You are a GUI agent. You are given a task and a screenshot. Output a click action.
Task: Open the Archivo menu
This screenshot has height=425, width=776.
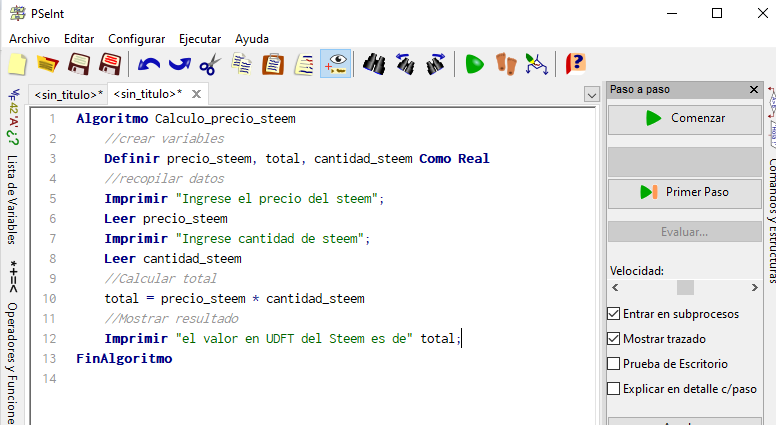click(29, 39)
